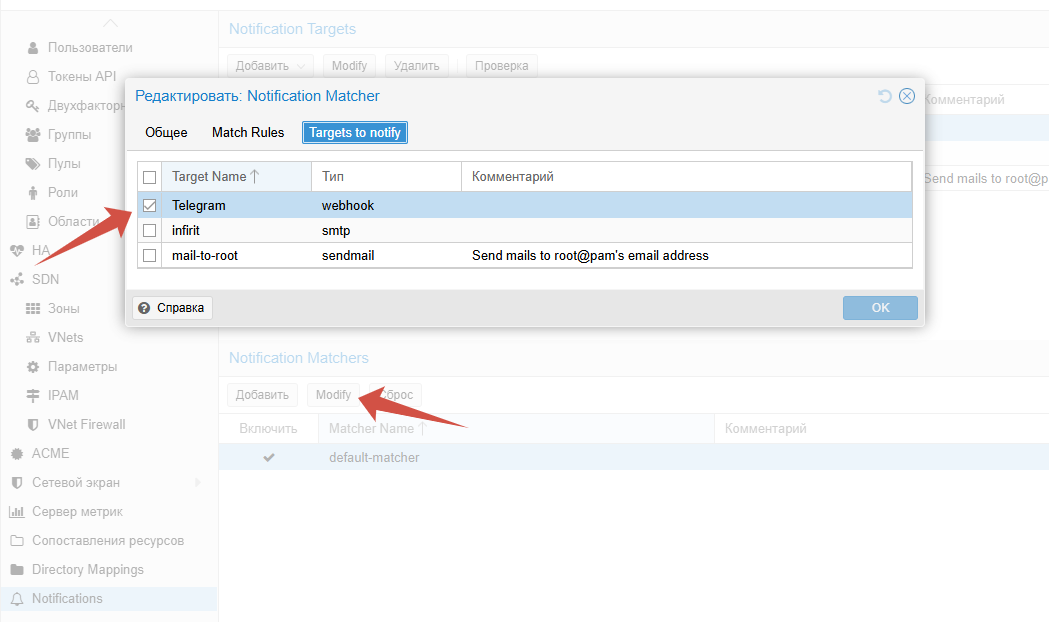Reset the Notification Matcher dialog form

pos(885,96)
